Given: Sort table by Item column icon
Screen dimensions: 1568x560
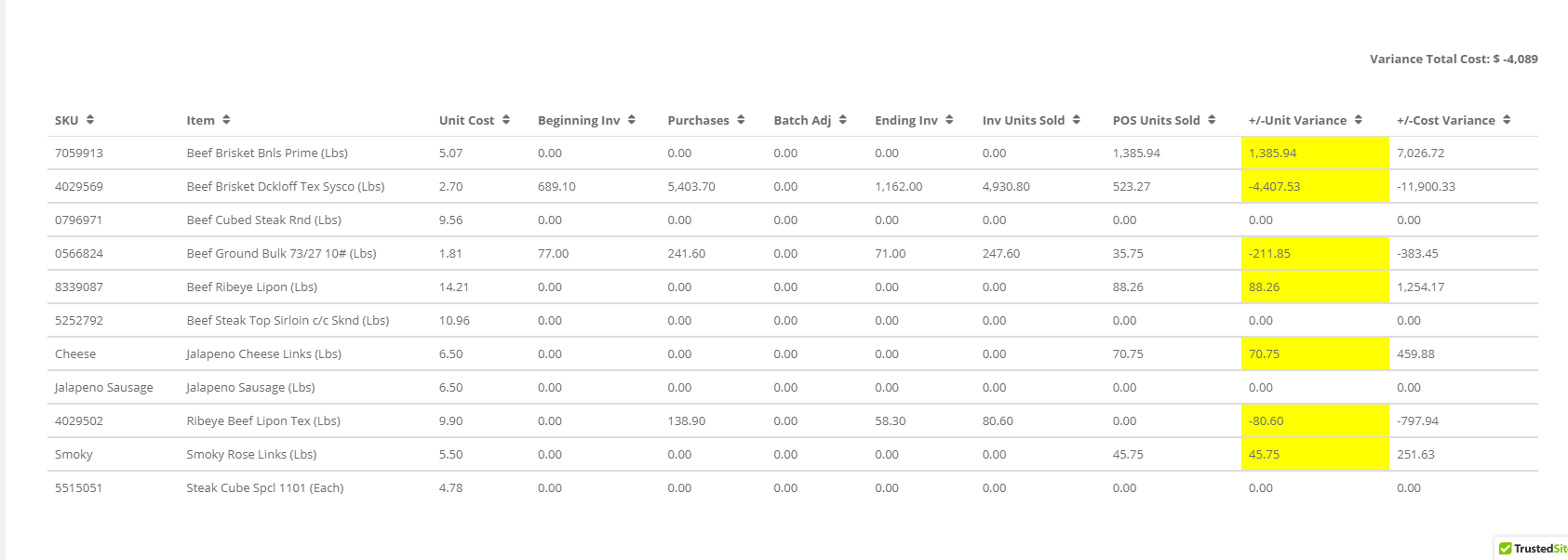Looking at the screenshot, I should click(226, 120).
